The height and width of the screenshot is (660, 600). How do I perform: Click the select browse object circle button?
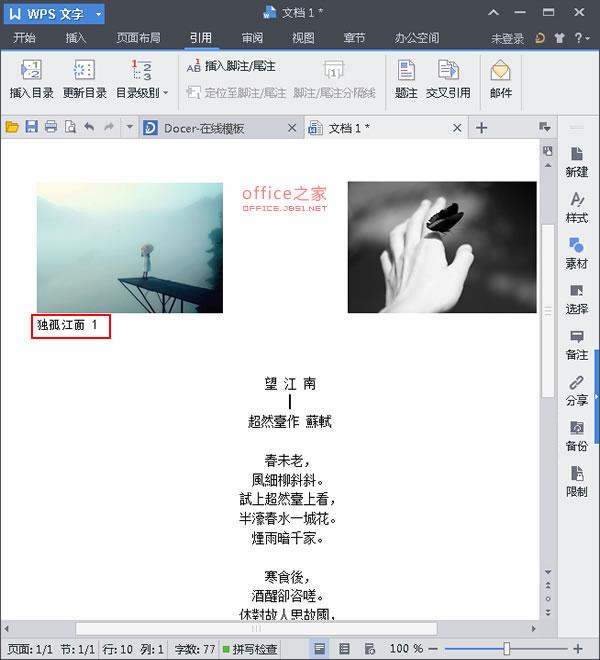coord(548,599)
